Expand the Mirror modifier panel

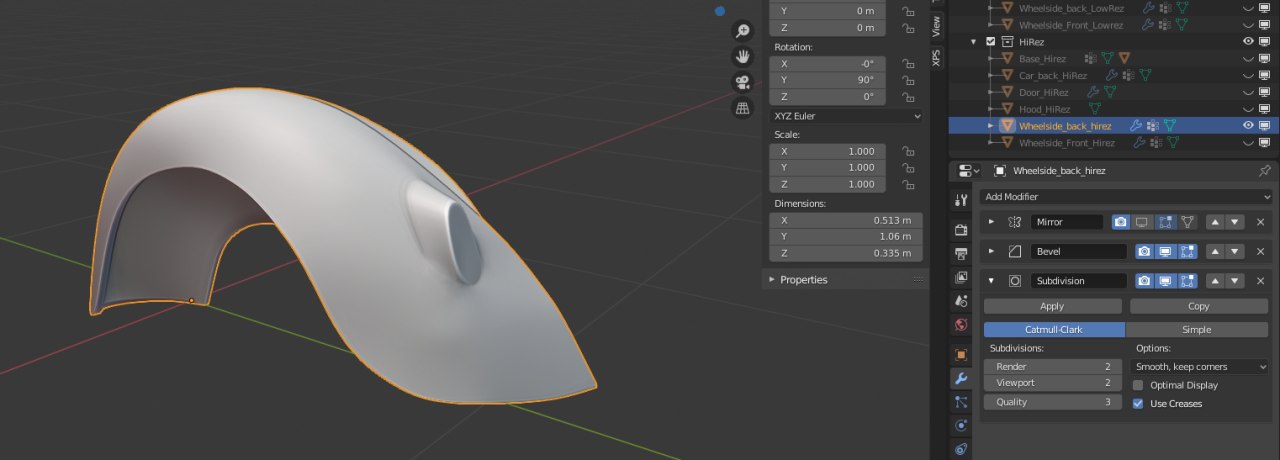click(x=992, y=222)
